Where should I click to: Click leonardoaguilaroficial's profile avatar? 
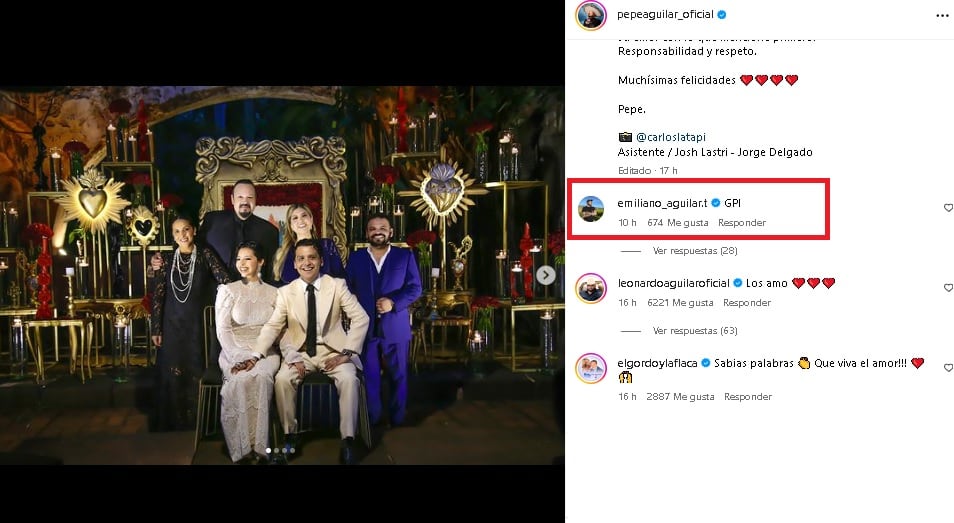pyautogui.click(x=591, y=289)
